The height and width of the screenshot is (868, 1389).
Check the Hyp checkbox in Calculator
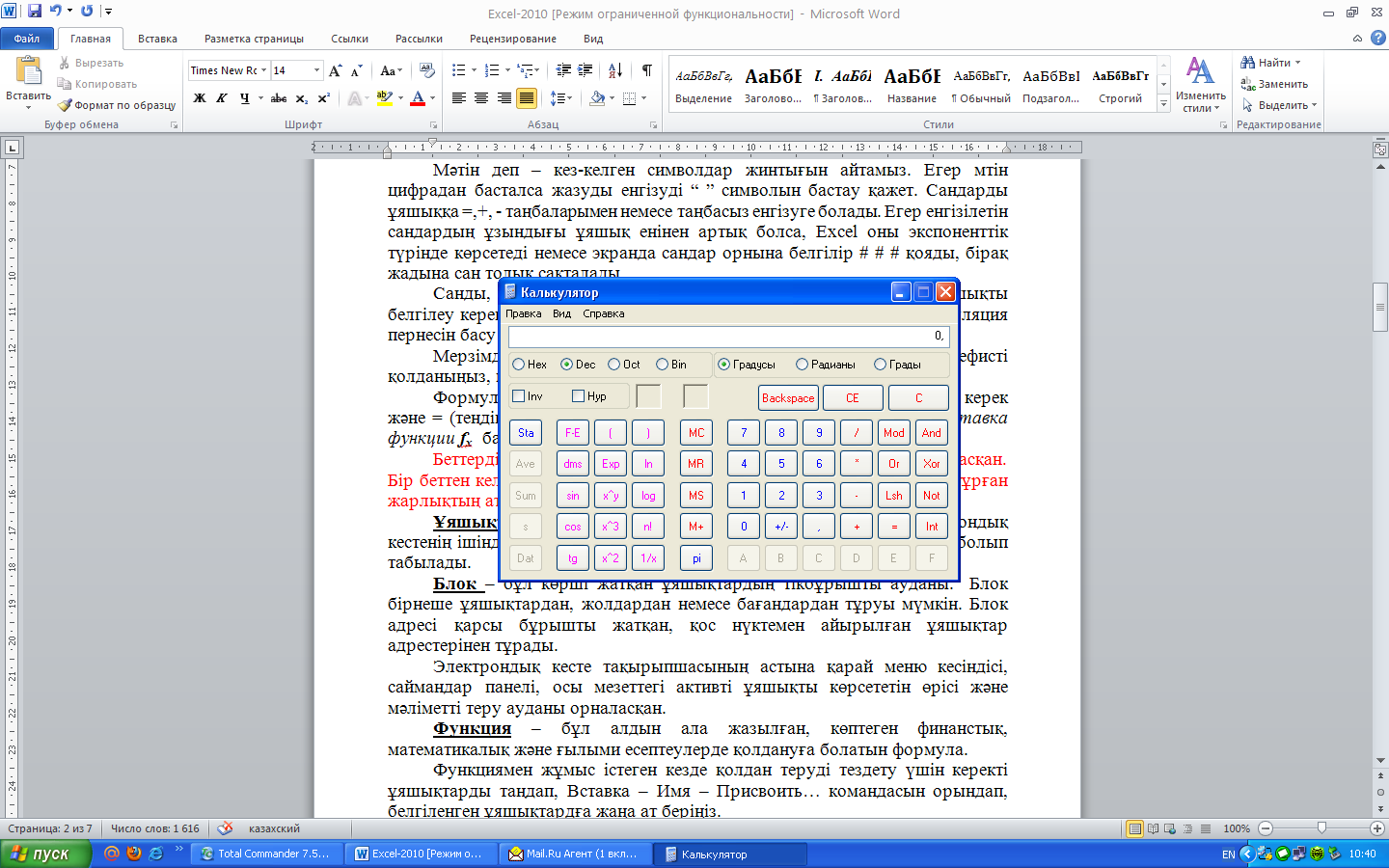(x=579, y=396)
